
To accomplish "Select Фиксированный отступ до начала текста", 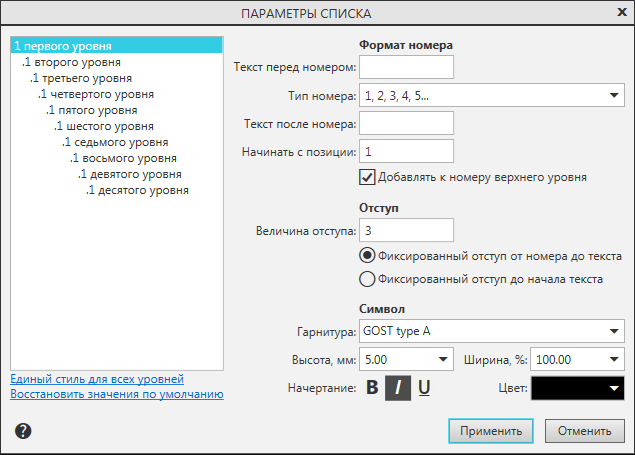I will 367,279.
